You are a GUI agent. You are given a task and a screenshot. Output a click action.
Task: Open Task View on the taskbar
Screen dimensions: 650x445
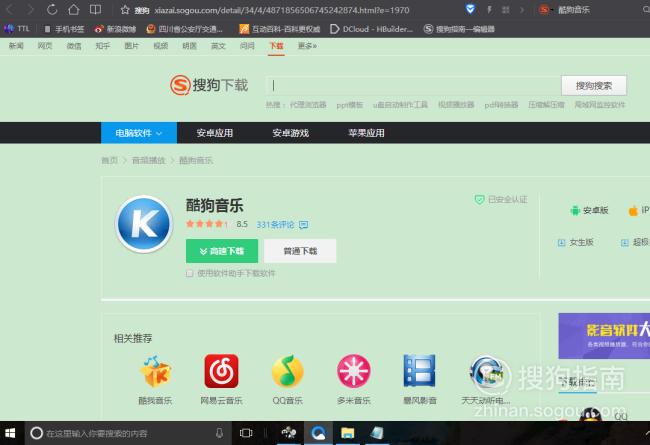coord(246,433)
